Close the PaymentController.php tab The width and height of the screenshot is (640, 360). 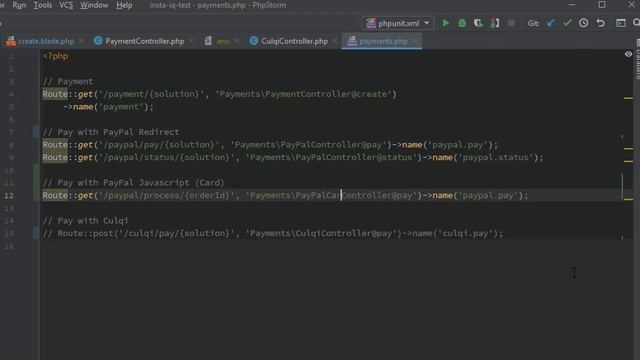(x=191, y=41)
